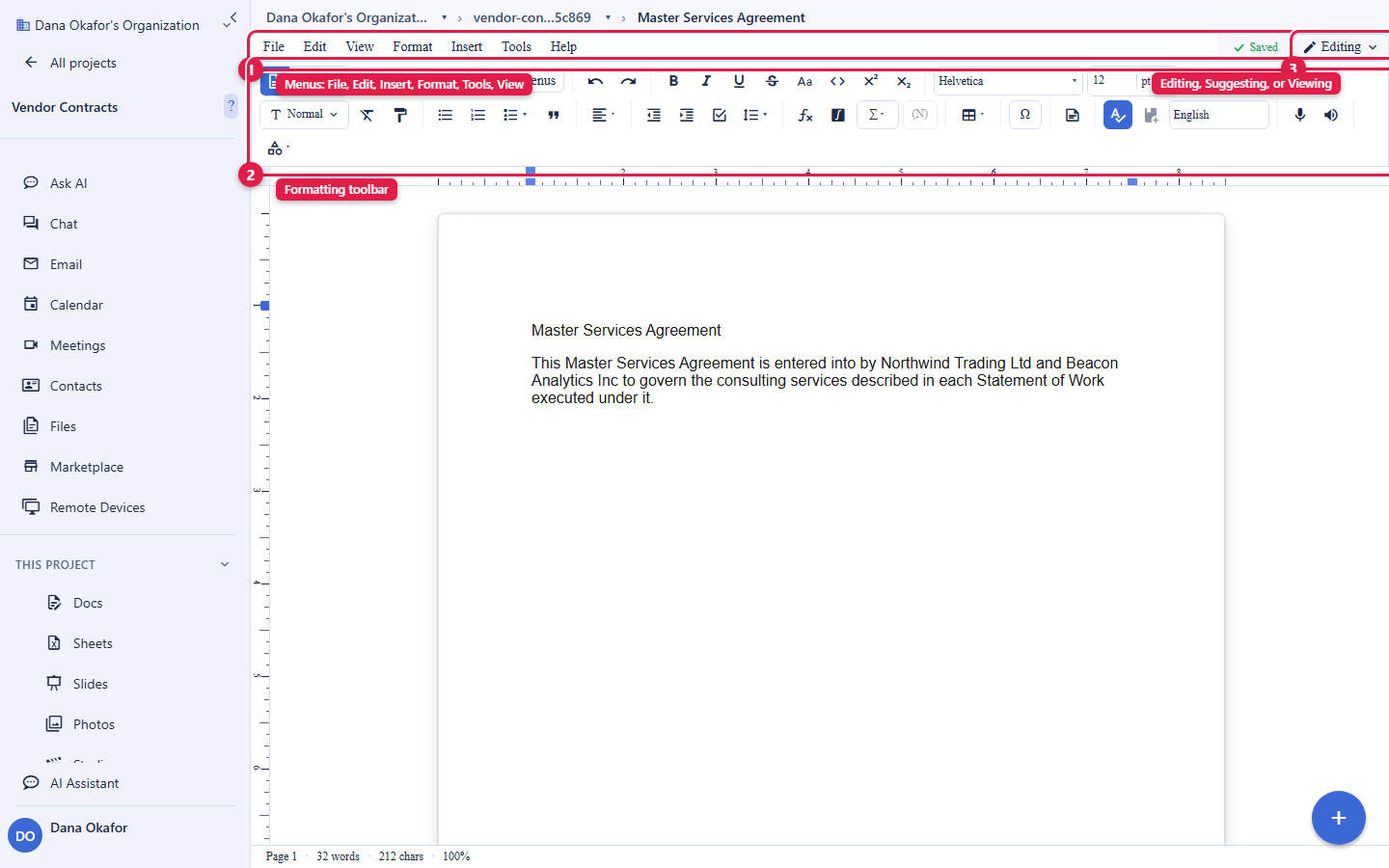This screenshot has width=1389, height=868.
Task: Open the line spacing dropdown
Action: (x=755, y=115)
